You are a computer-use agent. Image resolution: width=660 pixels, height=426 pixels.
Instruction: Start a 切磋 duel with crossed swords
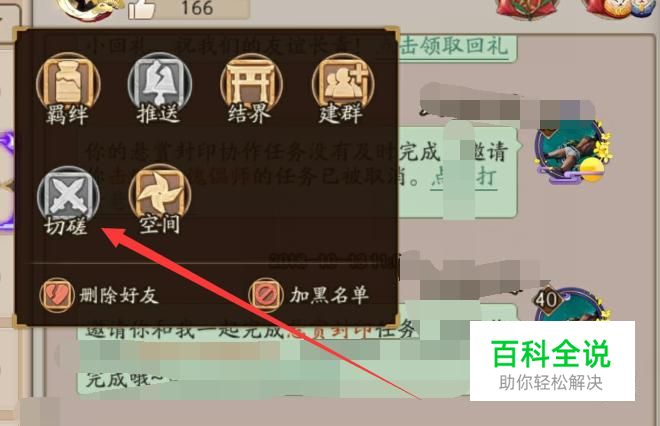coord(68,196)
